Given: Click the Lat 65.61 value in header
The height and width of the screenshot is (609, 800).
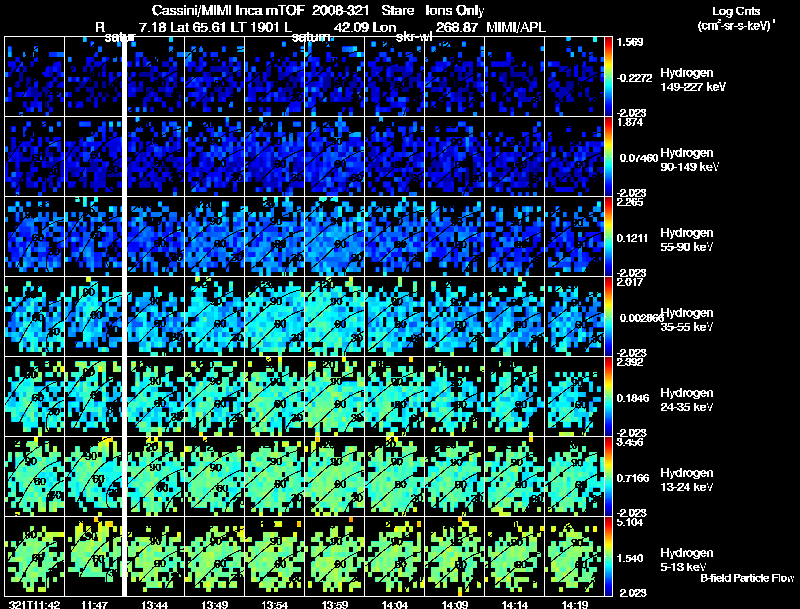Looking at the screenshot, I should (x=198, y=27).
